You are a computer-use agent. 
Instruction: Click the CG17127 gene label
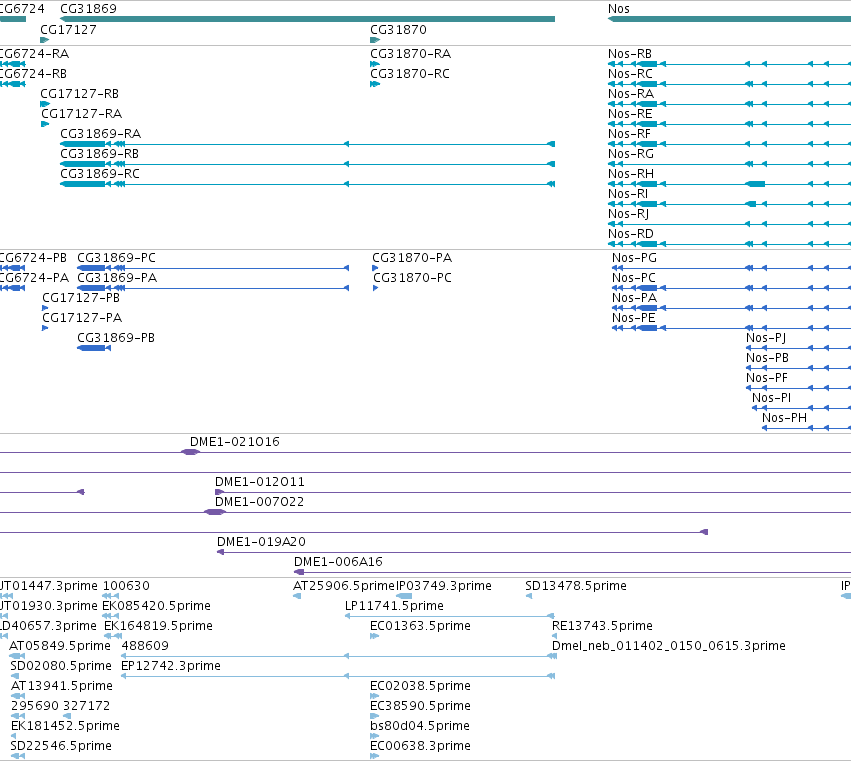(x=68, y=30)
